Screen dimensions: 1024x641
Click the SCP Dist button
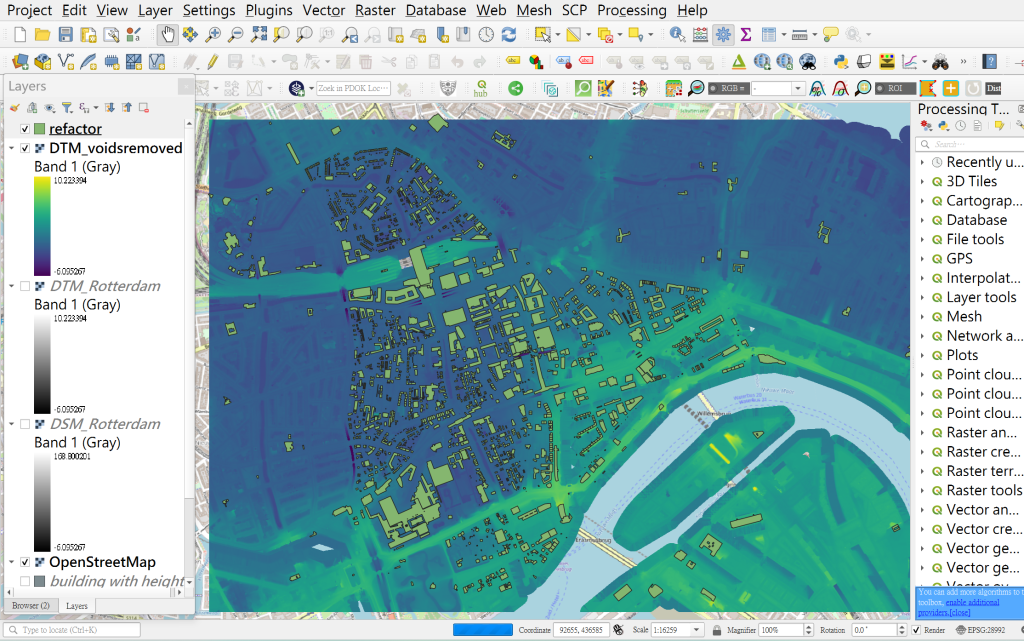click(993, 88)
